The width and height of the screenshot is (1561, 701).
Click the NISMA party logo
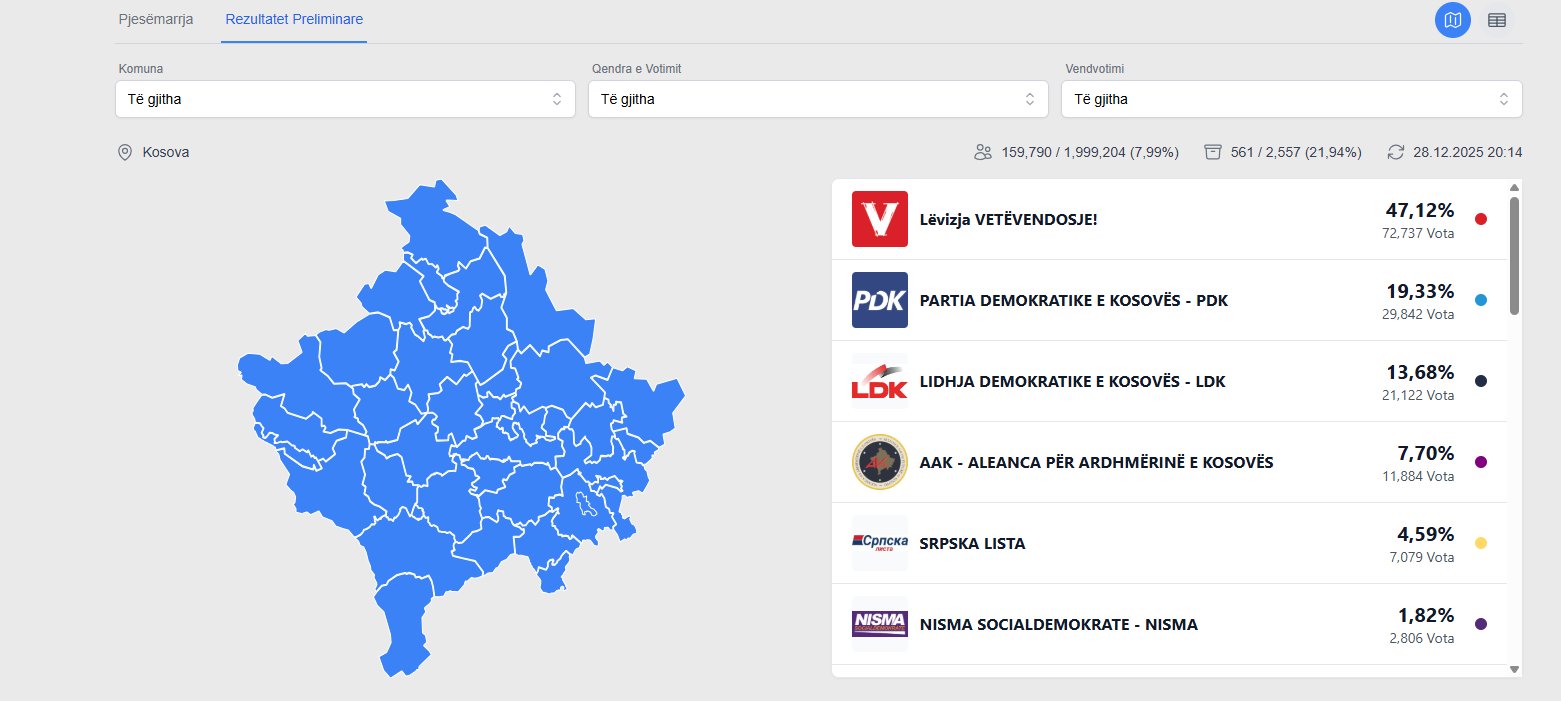[x=880, y=624]
